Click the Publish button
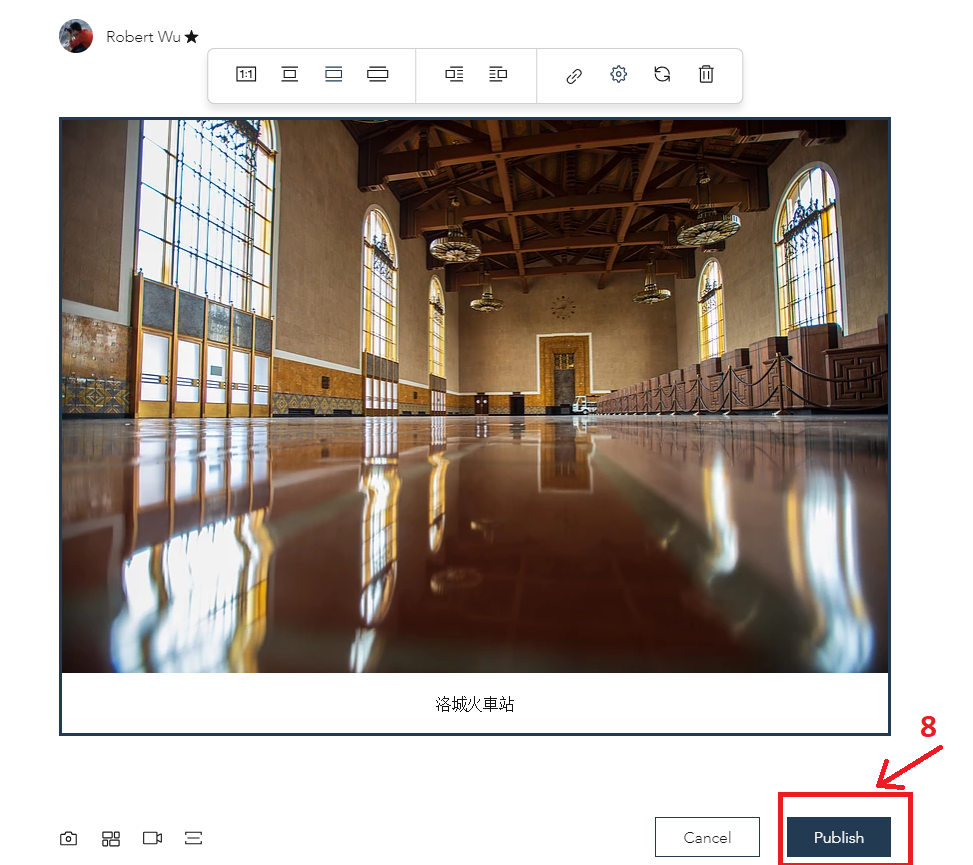This screenshot has width=973, height=865. tap(838, 837)
